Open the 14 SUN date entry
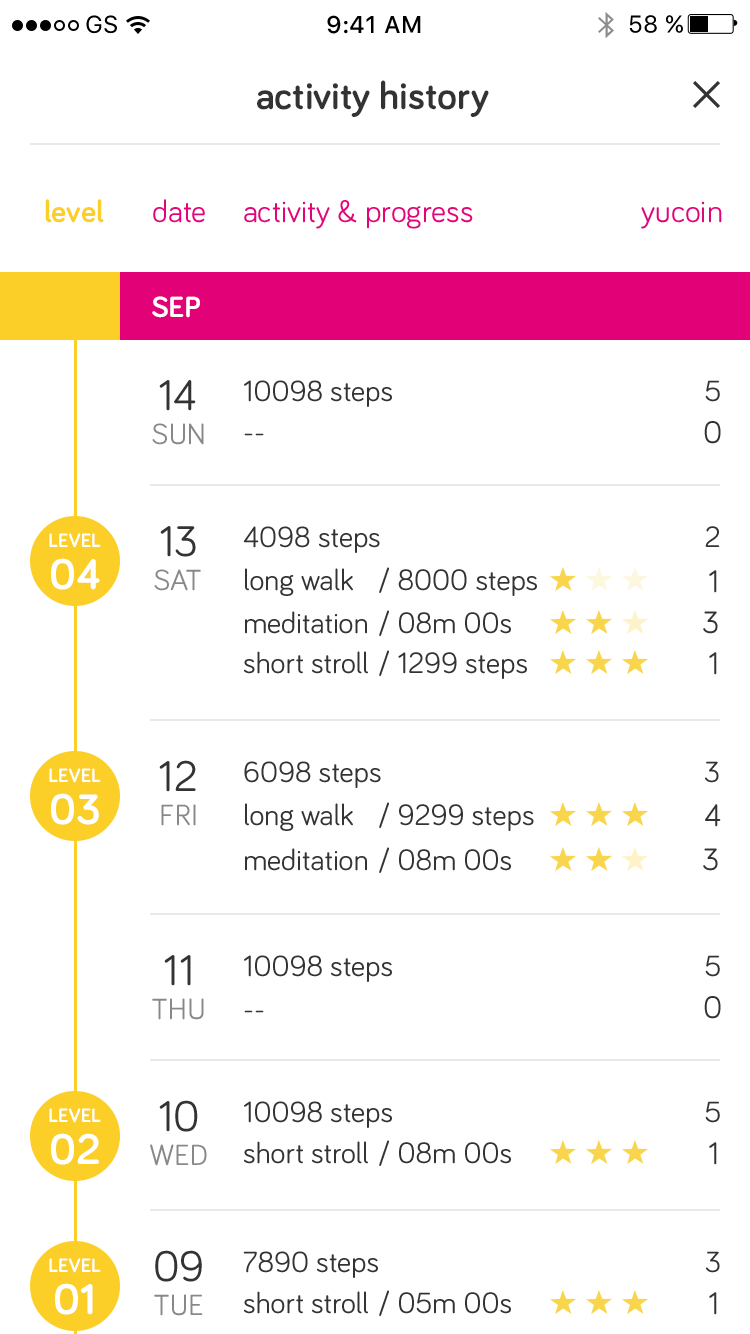Screen dimensions: 750x1334 pyautogui.click(x=178, y=411)
